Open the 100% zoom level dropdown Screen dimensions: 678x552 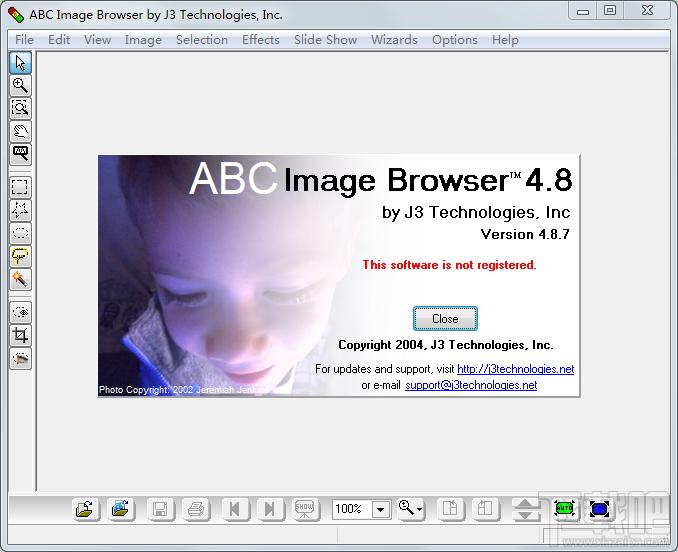pyautogui.click(x=381, y=509)
